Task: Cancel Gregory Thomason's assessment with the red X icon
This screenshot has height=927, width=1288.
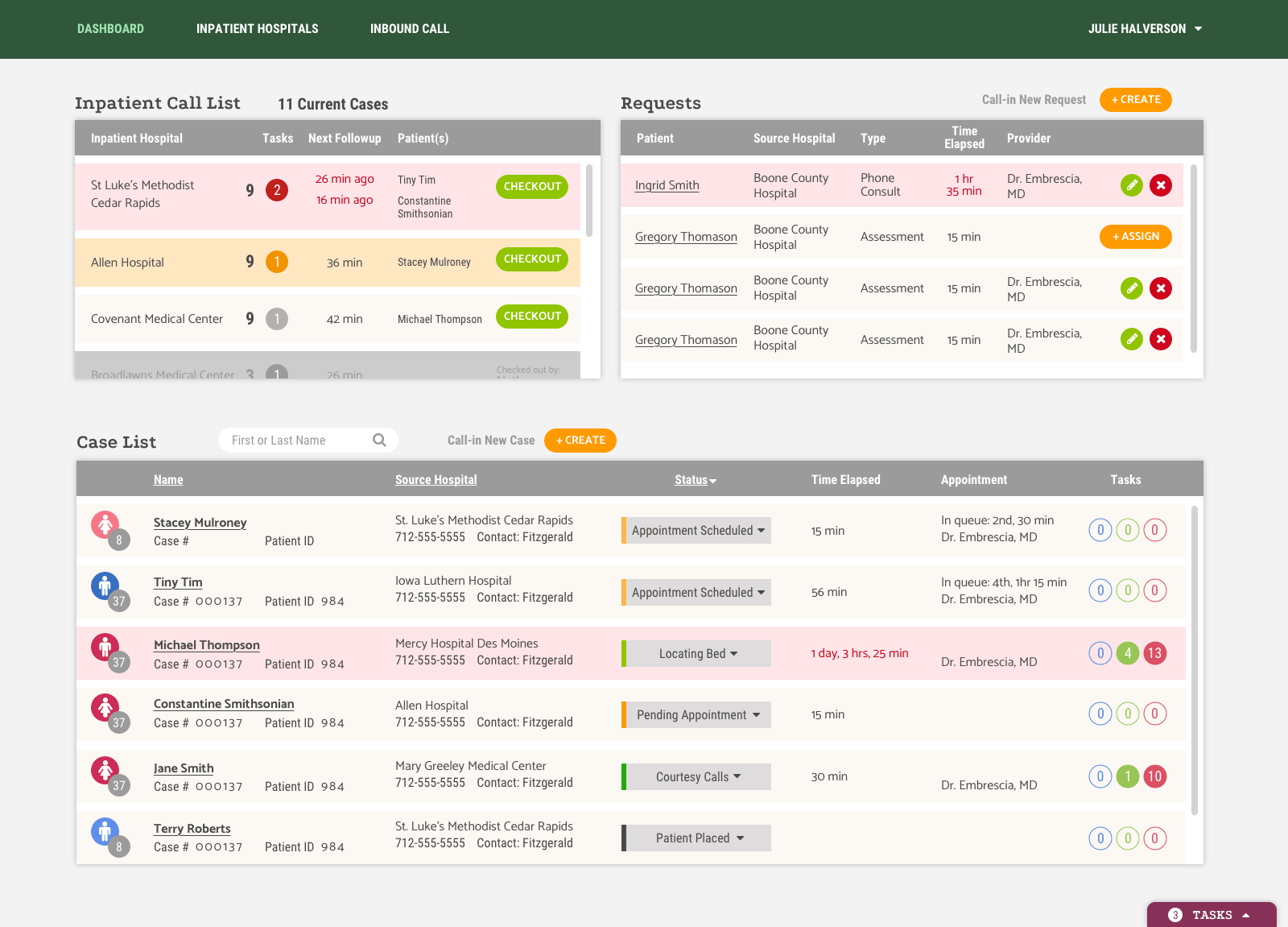Action: pyautogui.click(x=1161, y=288)
